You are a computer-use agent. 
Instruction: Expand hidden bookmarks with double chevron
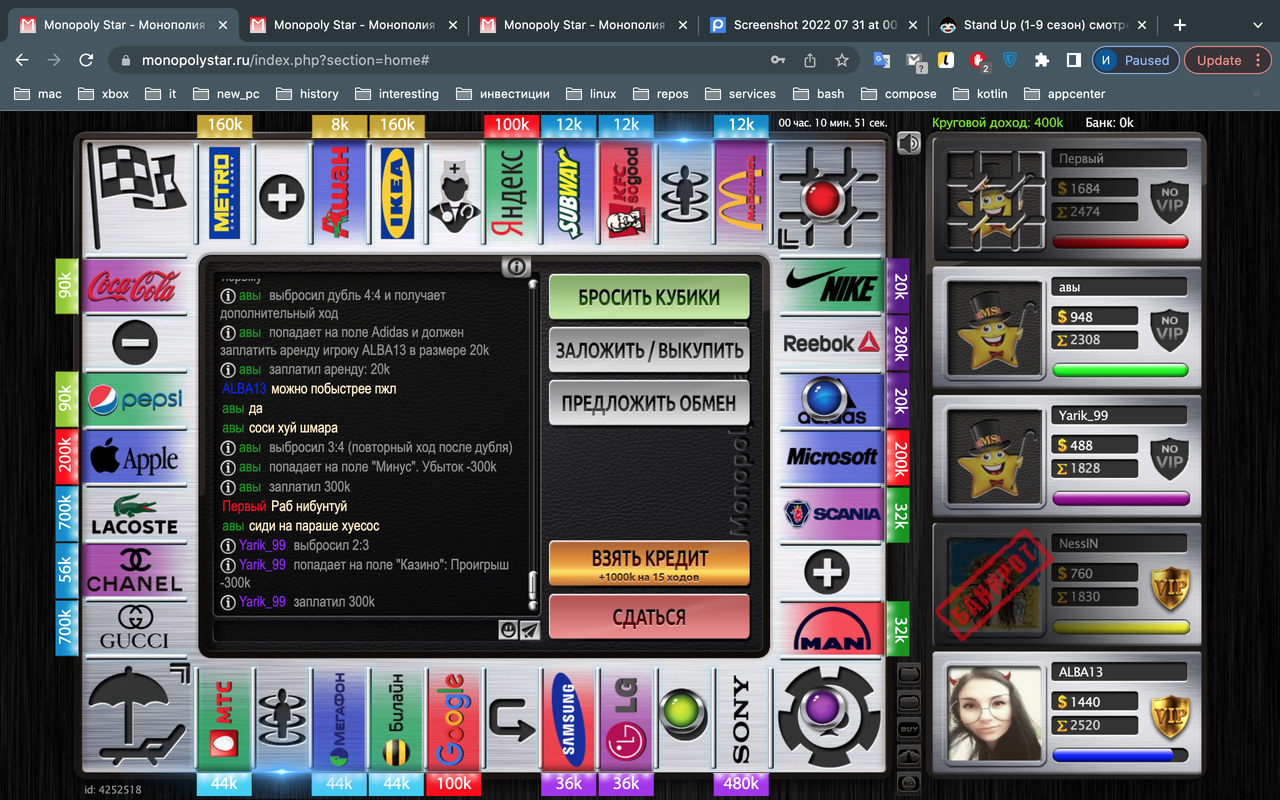point(1257,93)
